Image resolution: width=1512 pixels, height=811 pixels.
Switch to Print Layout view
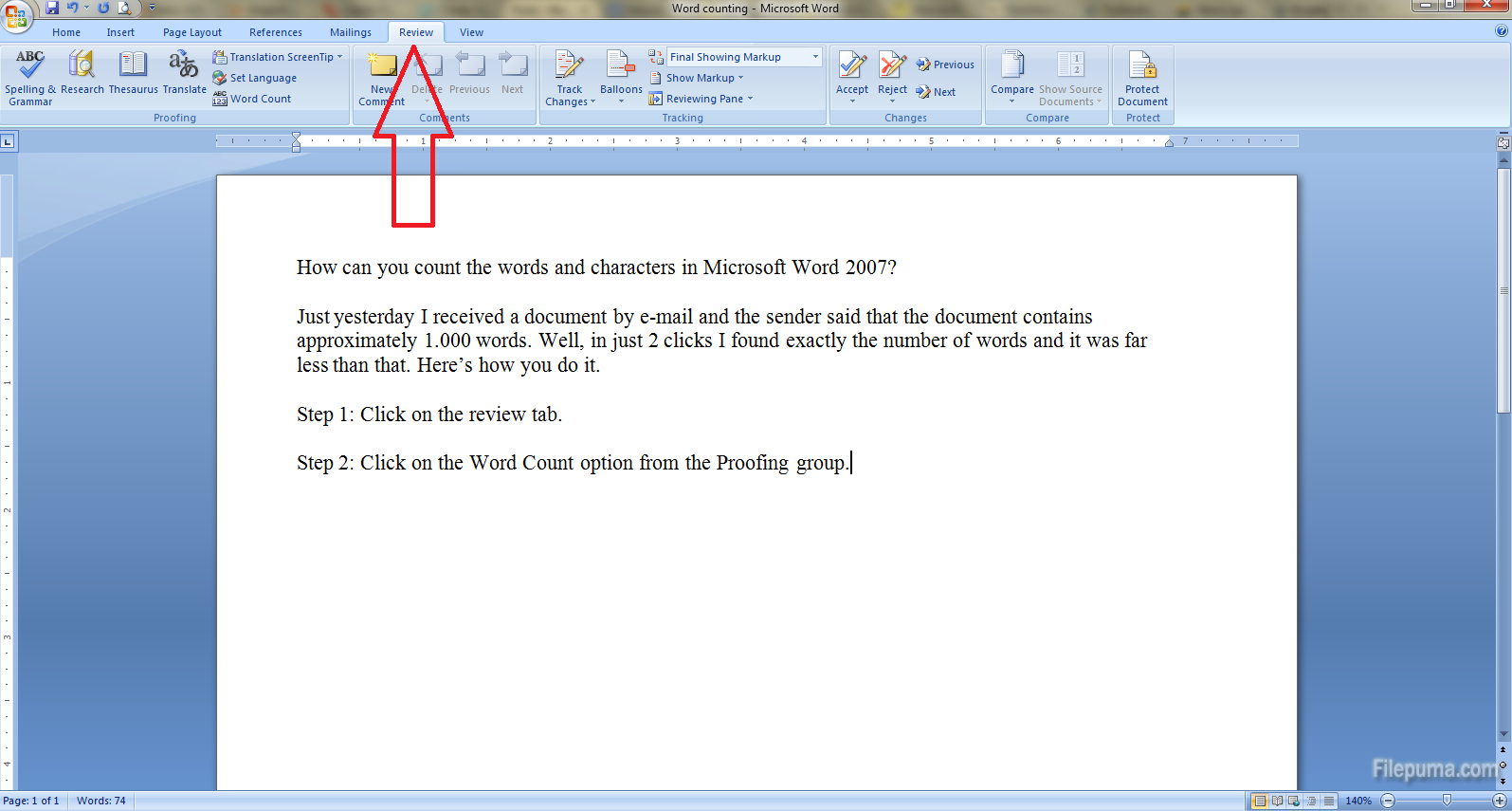1260,801
